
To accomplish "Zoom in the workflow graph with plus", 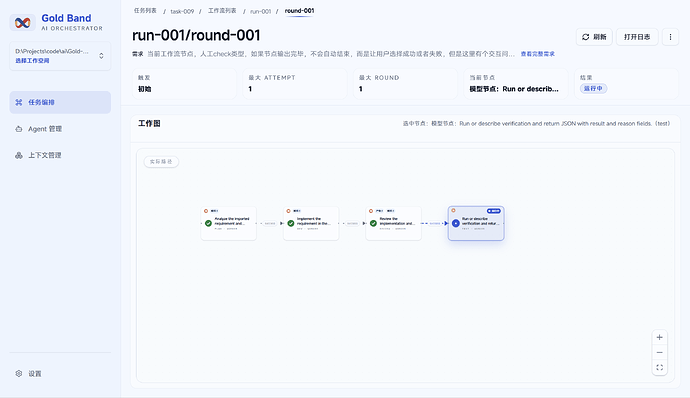I will tap(659, 337).
